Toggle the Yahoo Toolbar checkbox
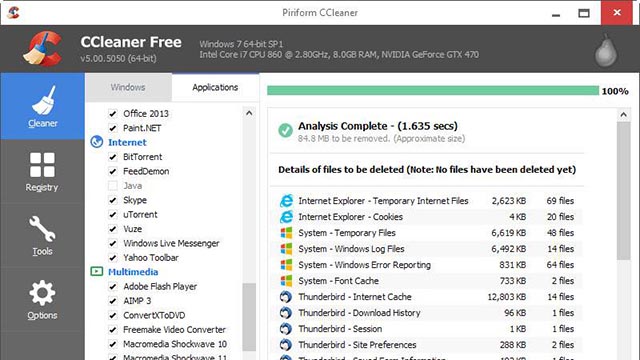Image resolution: width=640 pixels, height=360 pixels. coord(113,258)
